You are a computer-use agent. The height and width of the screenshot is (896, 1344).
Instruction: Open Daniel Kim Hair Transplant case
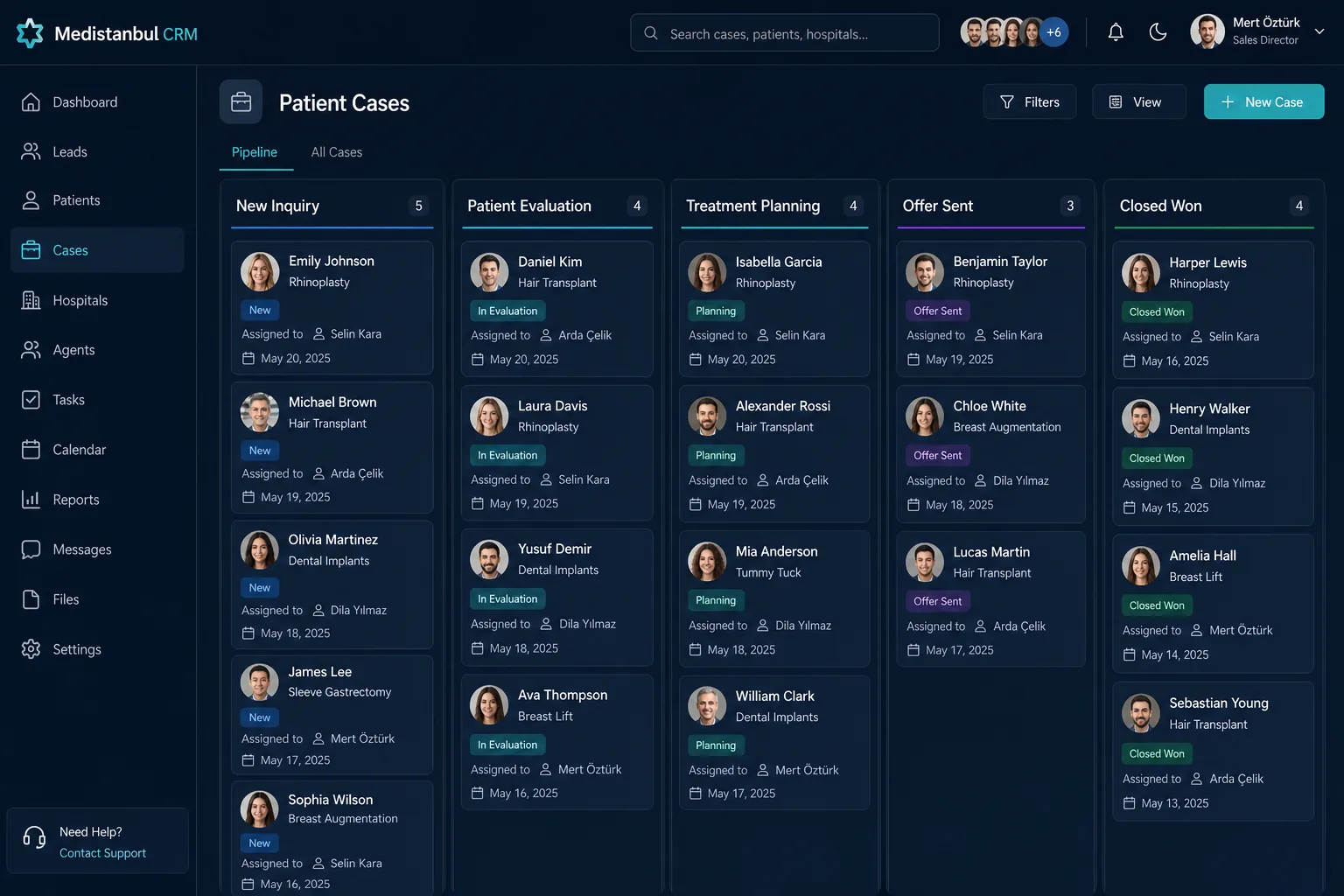(x=557, y=309)
